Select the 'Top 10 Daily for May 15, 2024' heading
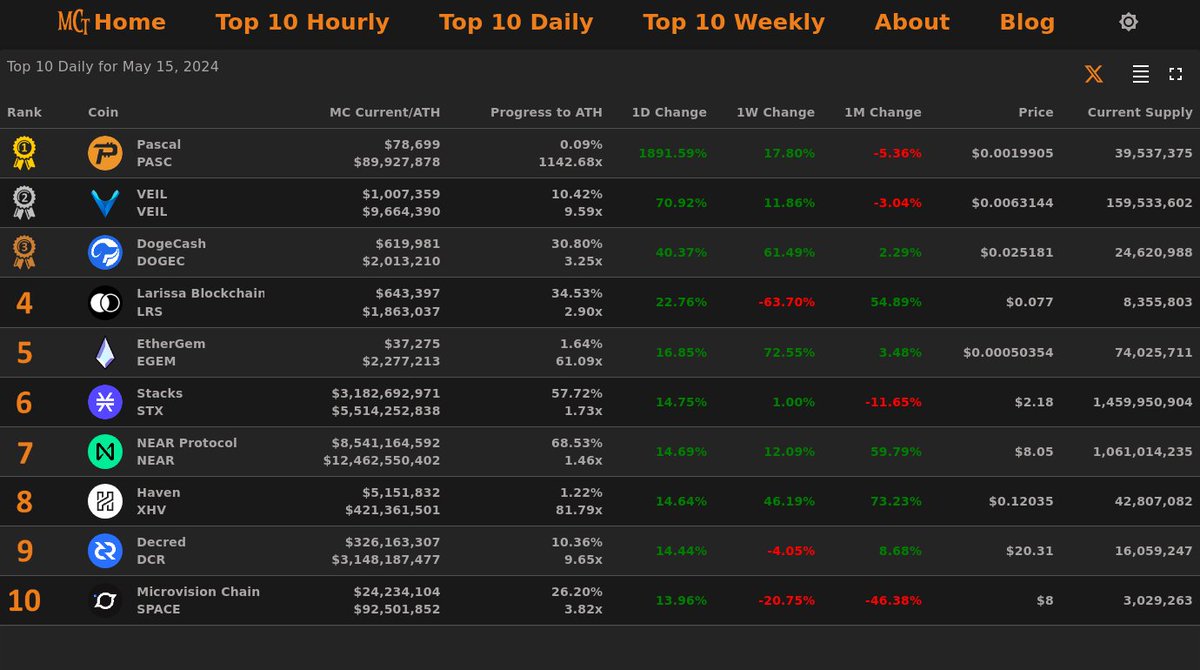 (x=113, y=67)
